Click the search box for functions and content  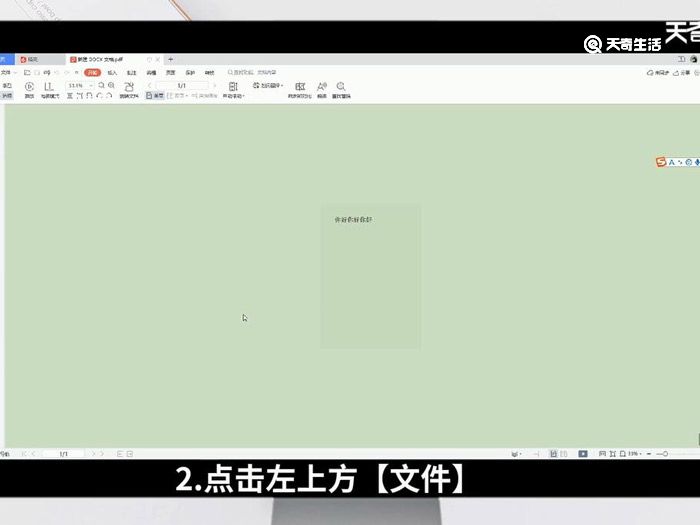252,72
